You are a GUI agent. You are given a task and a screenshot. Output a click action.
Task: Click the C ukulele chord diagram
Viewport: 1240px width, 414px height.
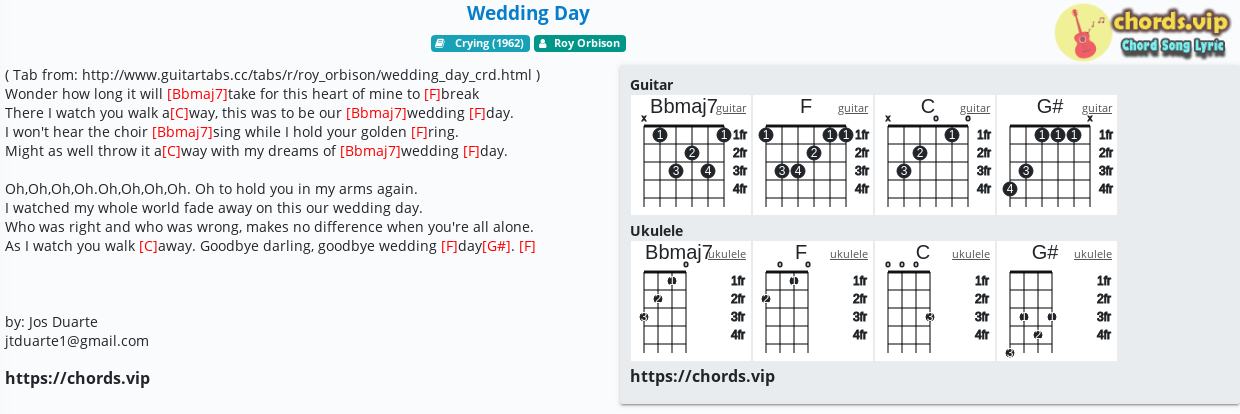click(x=935, y=301)
